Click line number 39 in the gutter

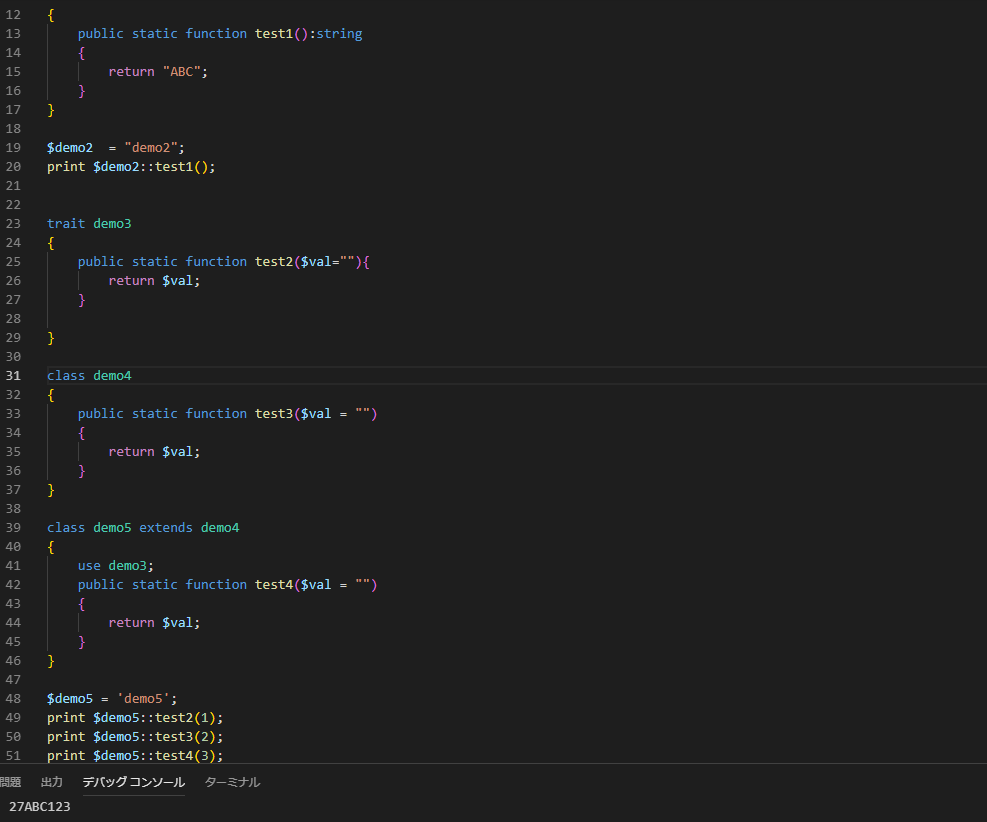tap(13, 527)
